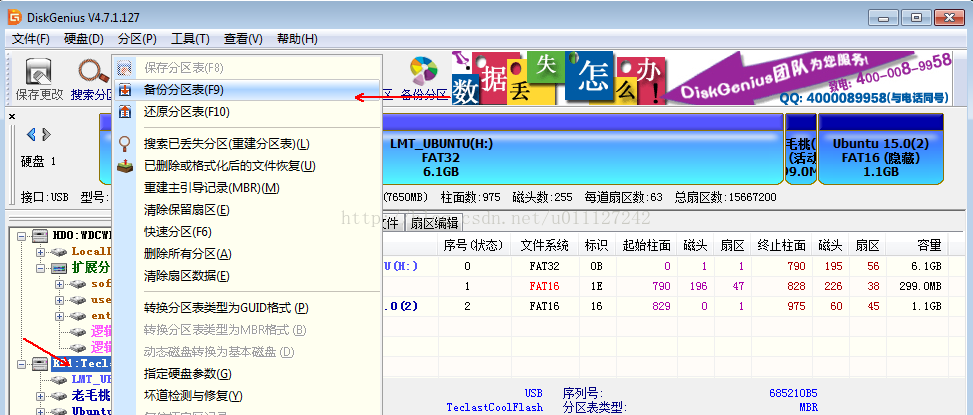
Task: Click the 起始柱面 column header
Action: pos(647,246)
